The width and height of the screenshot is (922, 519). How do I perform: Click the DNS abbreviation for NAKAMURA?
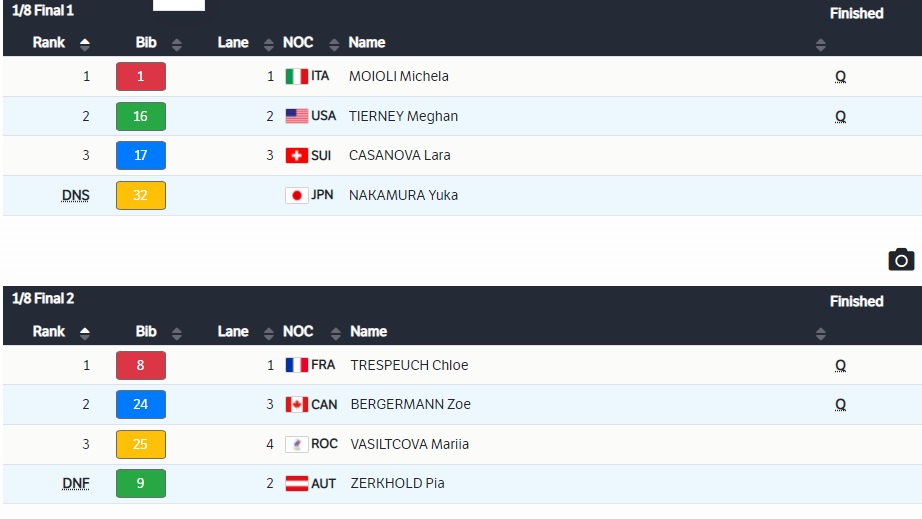tap(75, 195)
